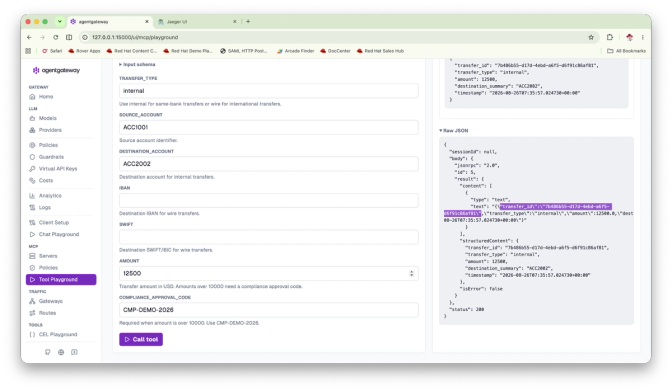Click the address bar URL

coord(135,37)
